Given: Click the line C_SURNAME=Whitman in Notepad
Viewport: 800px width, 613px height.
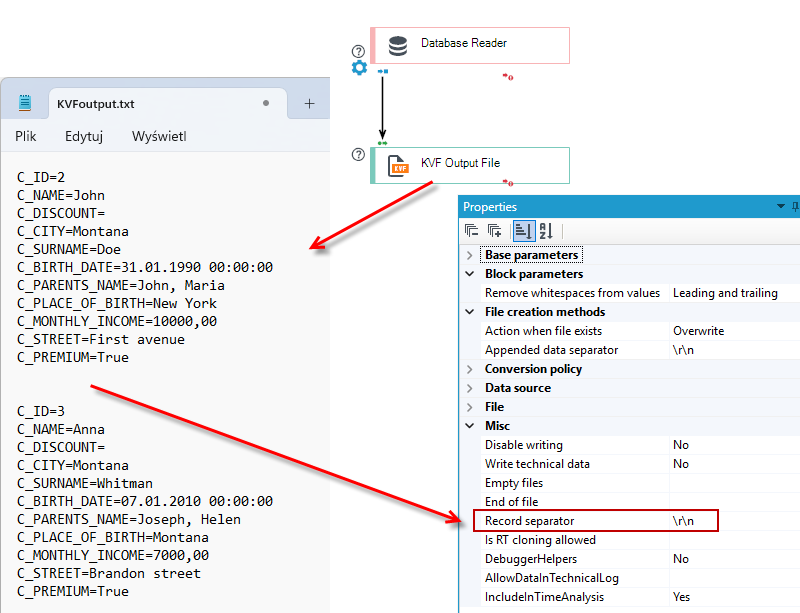Looking at the screenshot, I should [x=85, y=483].
